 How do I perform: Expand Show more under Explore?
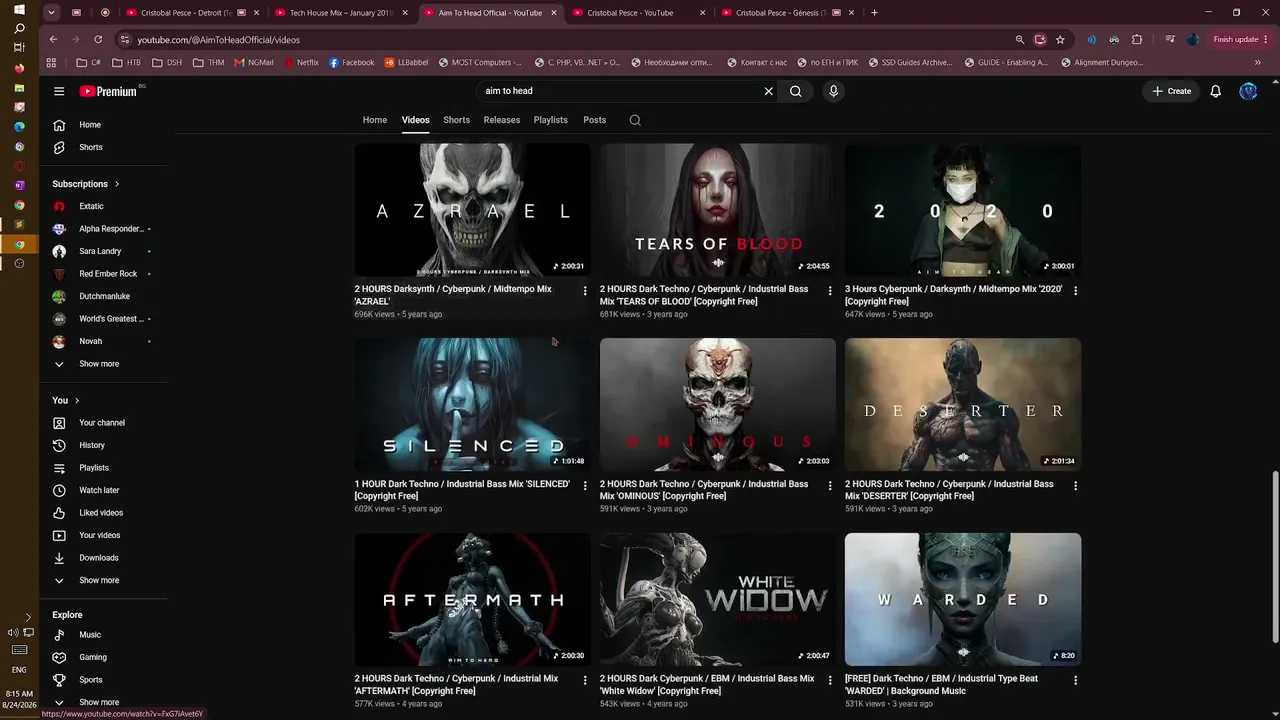(x=99, y=702)
